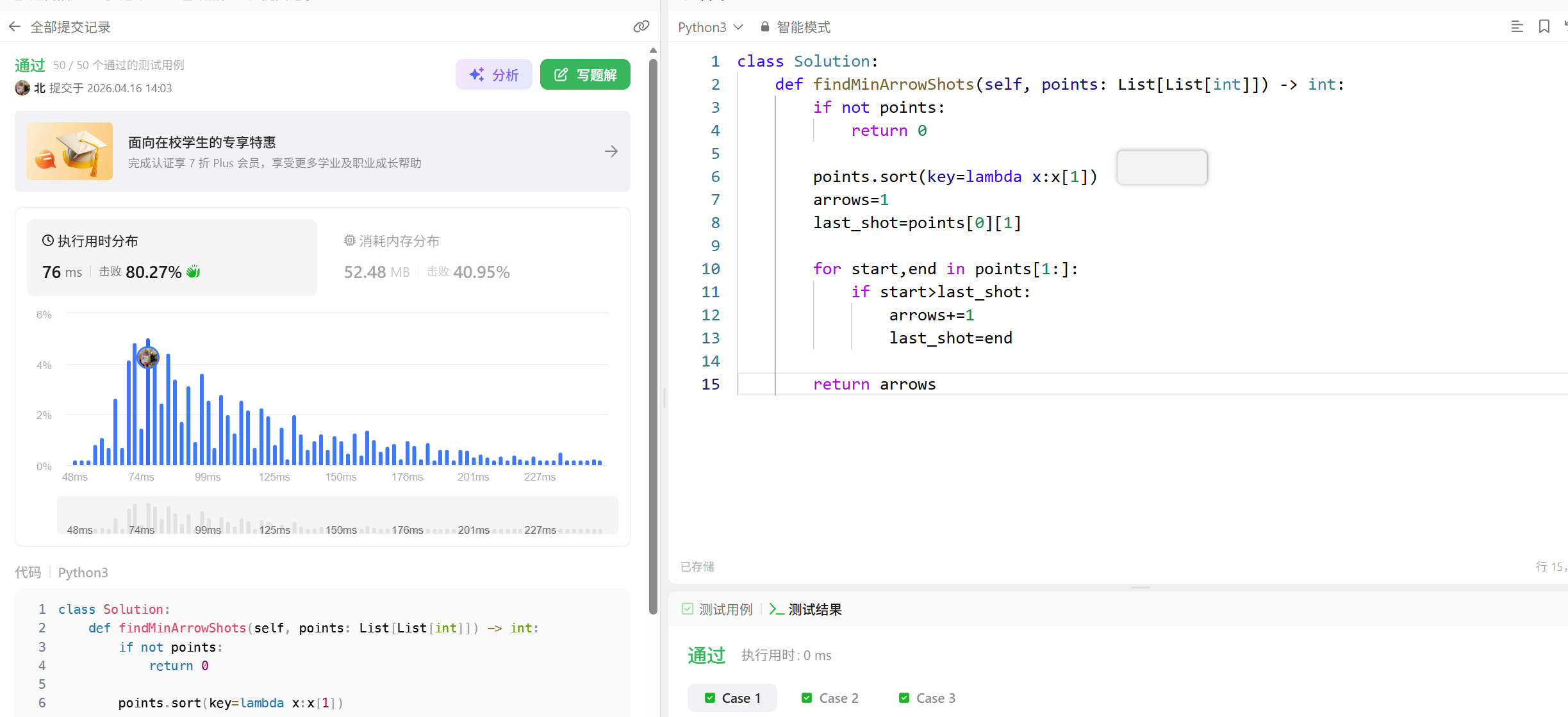Select the Case 2 test case
Image resolution: width=1568 pixels, height=717 pixels.
[830, 698]
